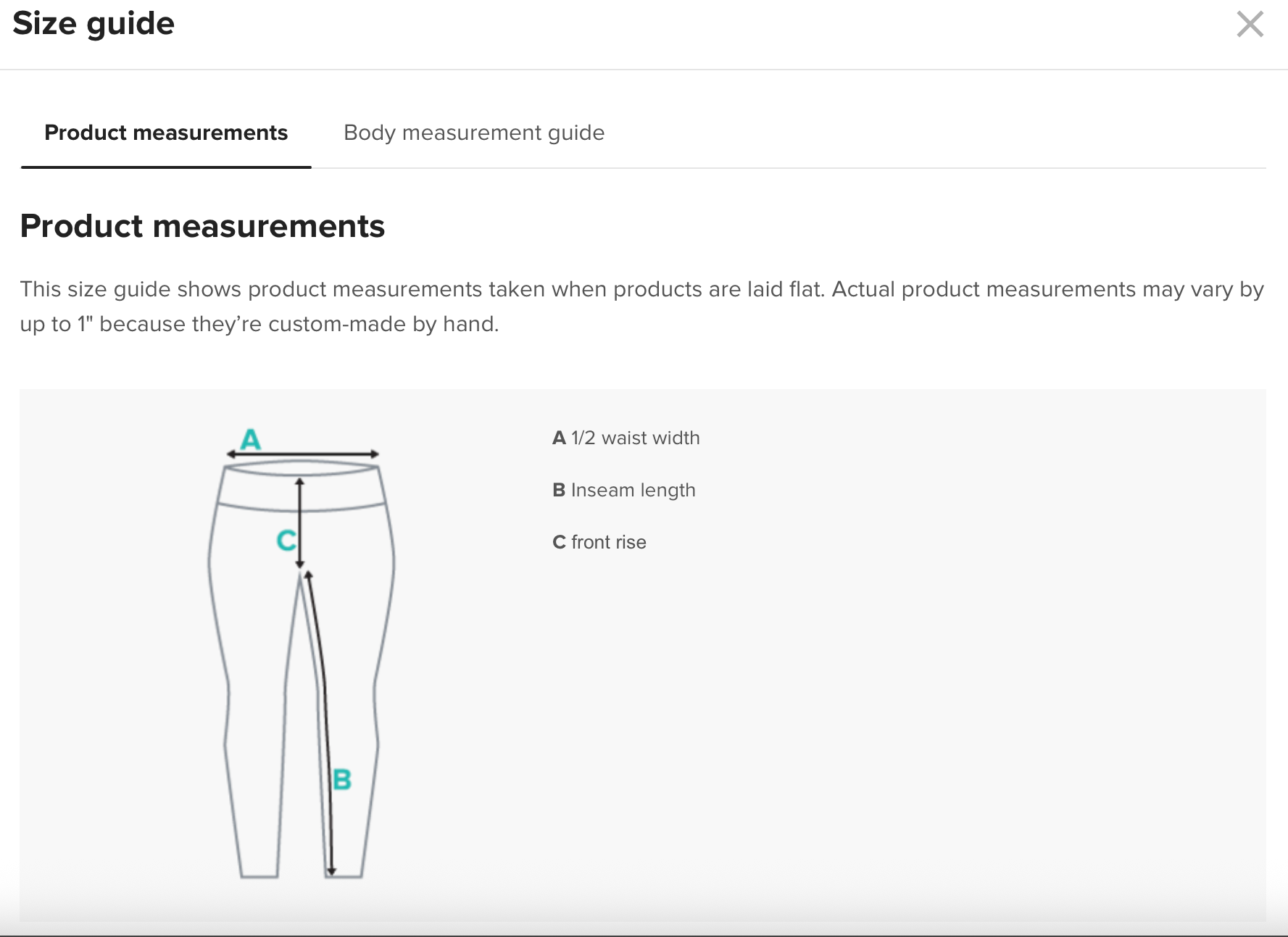Click the teal letter B on diagram
1288x937 pixels.
(x=342, y=780)
